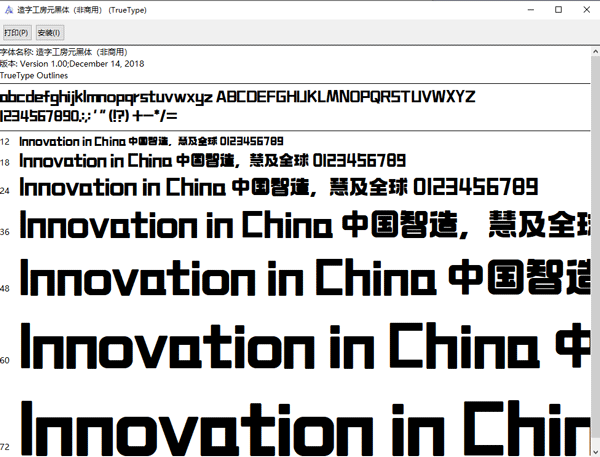The height and width of the screenshot is (457, 600).
Task: Click the size 72 sample text line
Action: pyautogui.click(x=305, y=428)
